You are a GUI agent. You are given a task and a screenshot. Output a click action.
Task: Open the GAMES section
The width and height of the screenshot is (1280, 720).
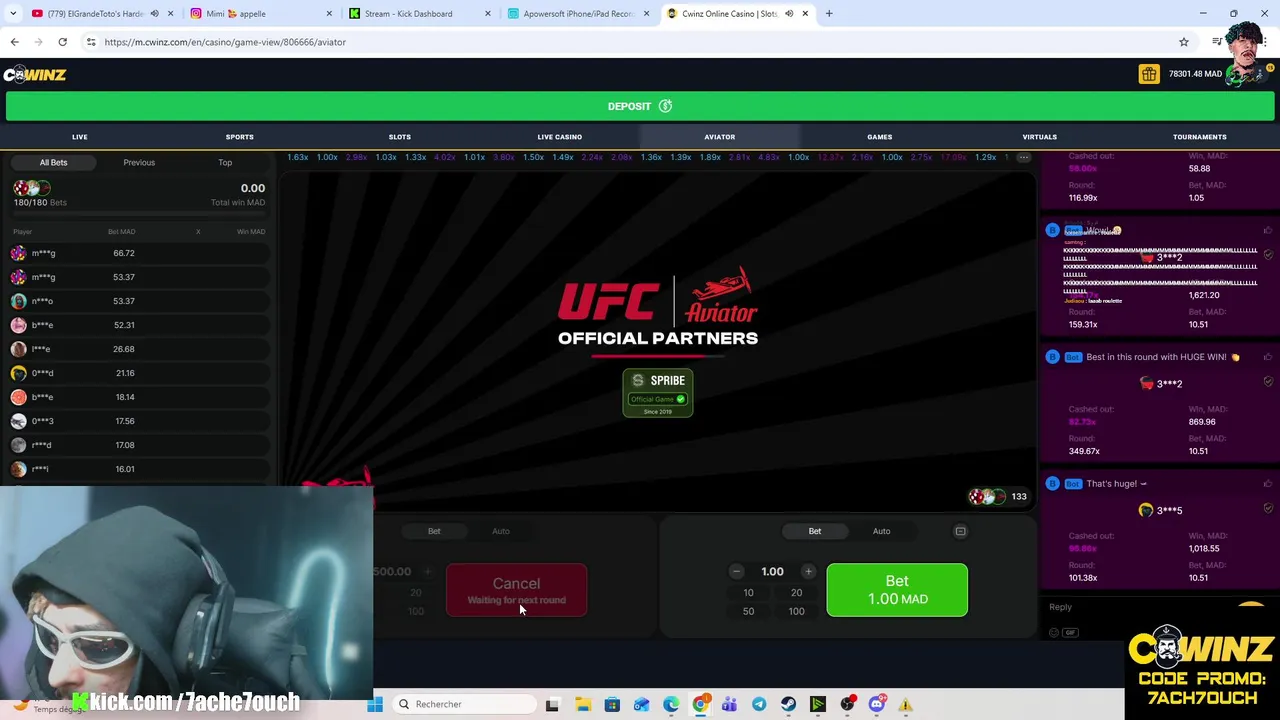(880, 137)
